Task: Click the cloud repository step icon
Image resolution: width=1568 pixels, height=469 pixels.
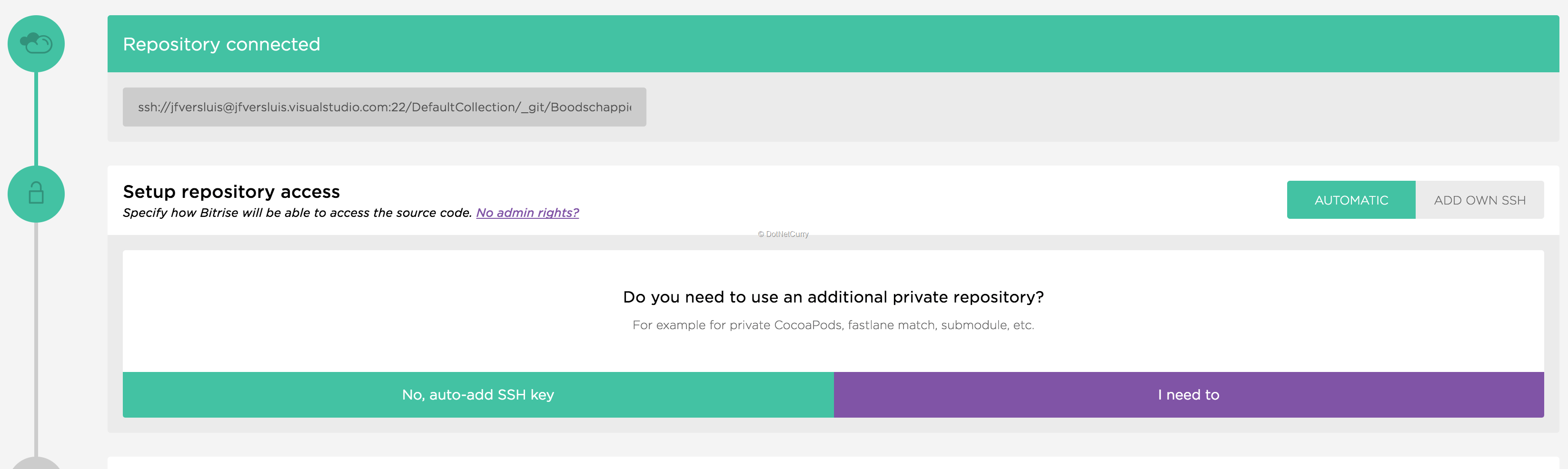Action: 36,44
